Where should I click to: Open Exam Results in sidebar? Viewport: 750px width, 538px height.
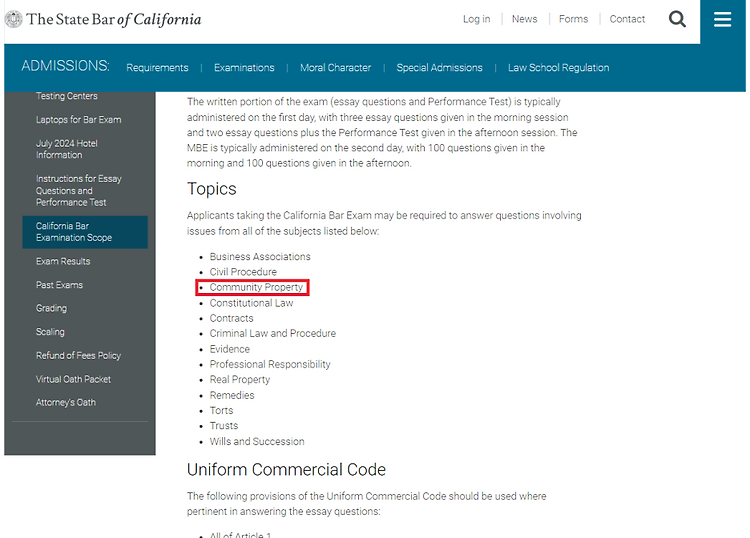[63, 261]
